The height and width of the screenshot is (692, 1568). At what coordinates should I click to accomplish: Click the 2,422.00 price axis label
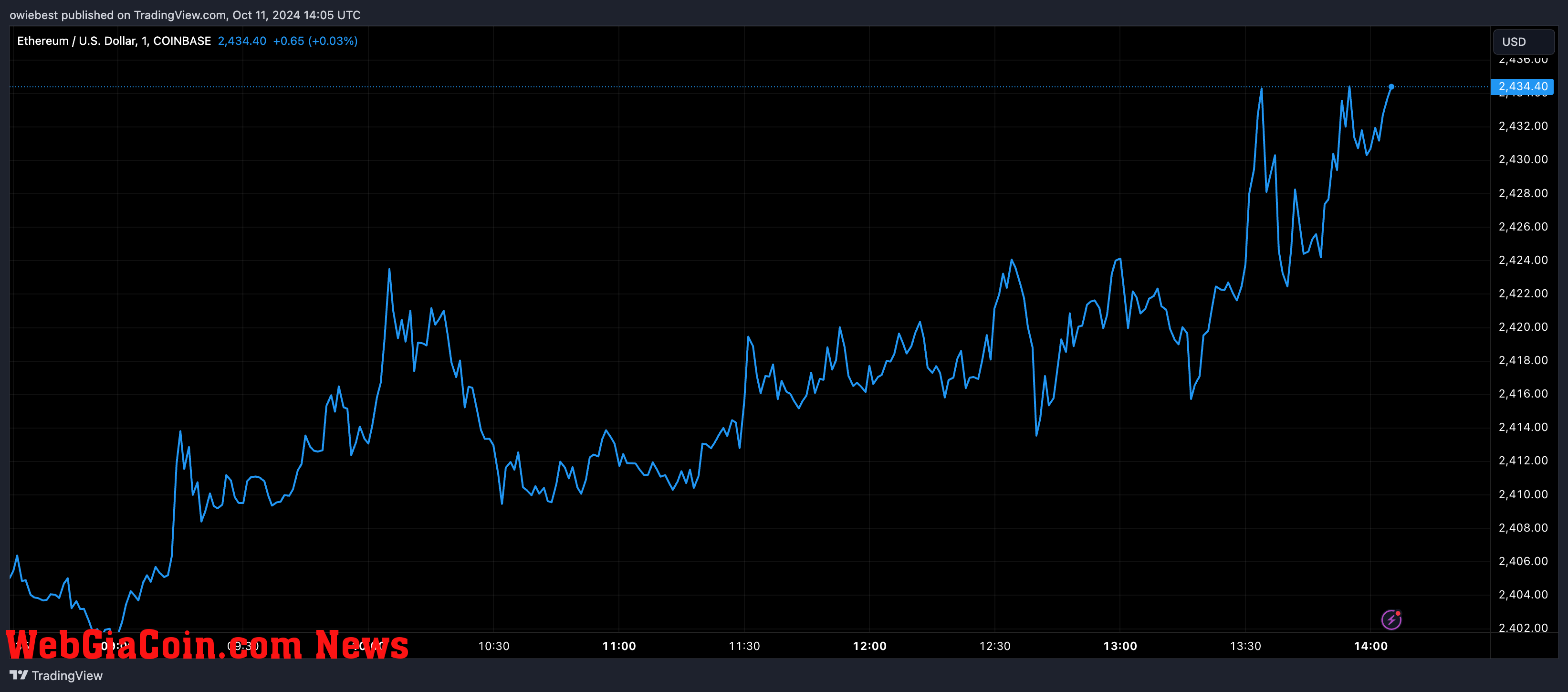click(x=1523, y=294)
